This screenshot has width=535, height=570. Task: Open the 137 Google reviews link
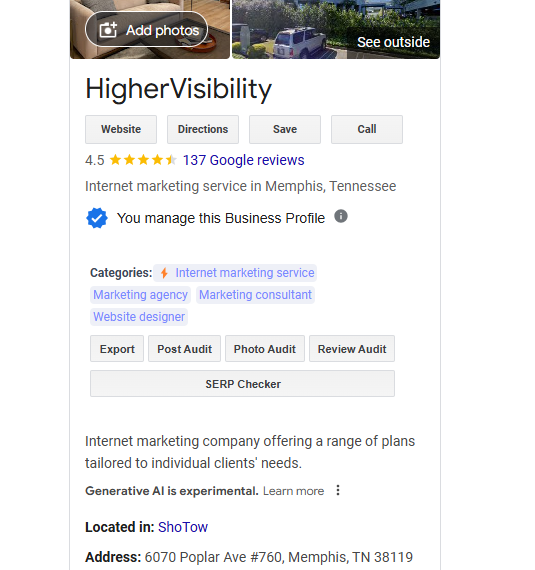(244, 160)
